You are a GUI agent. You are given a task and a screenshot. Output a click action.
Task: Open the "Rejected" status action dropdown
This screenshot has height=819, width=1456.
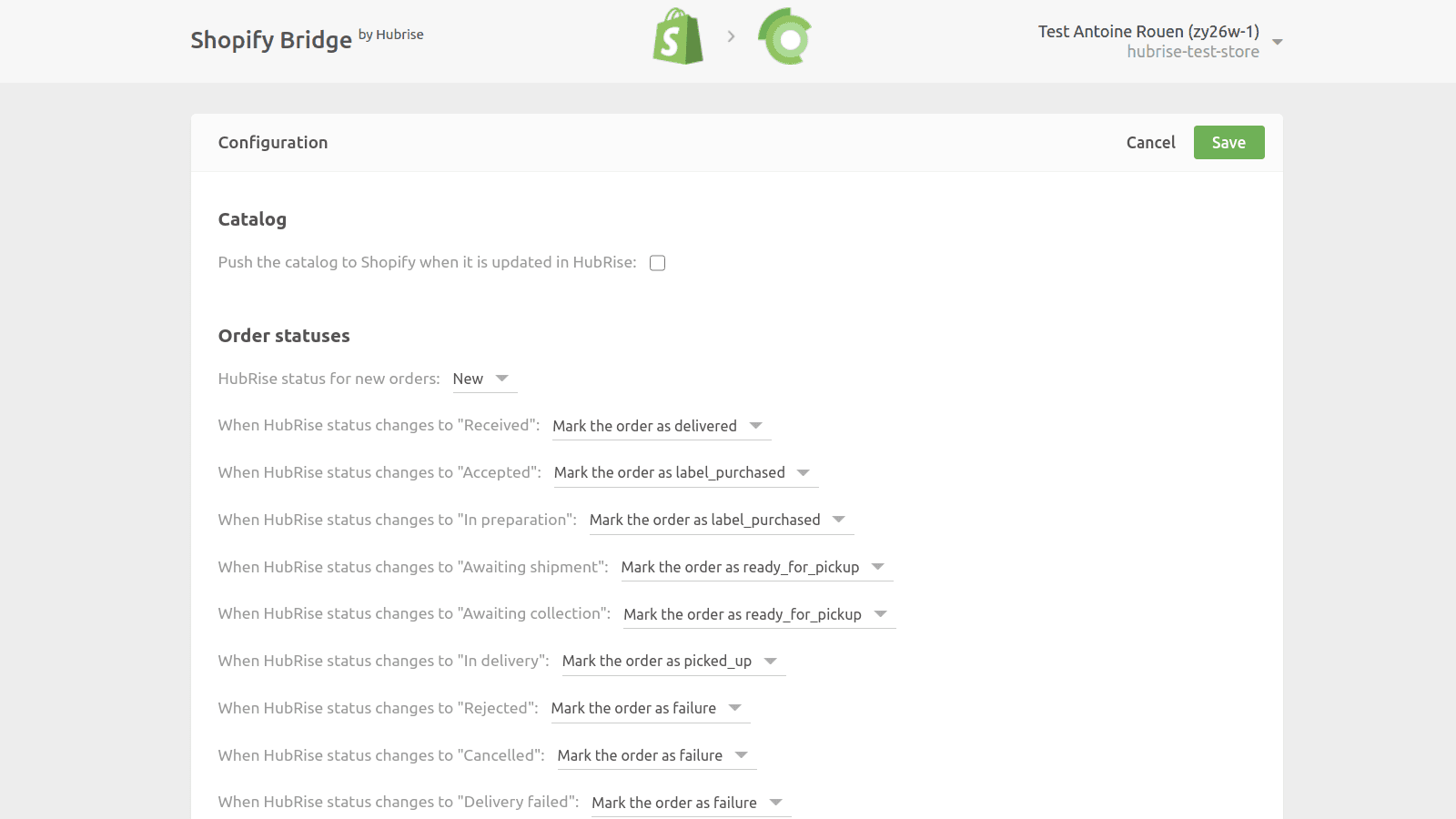pos(650,709)
